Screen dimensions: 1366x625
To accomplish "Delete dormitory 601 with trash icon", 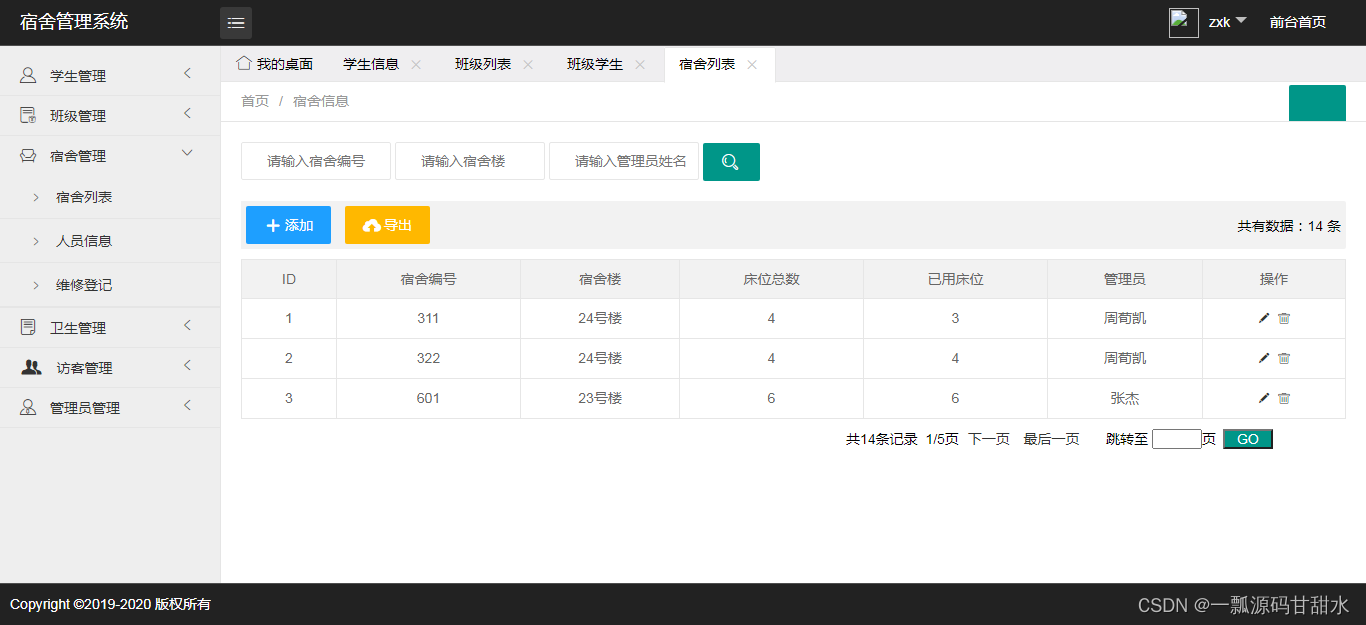I will pyautogui.click(x=1284, y=398).
